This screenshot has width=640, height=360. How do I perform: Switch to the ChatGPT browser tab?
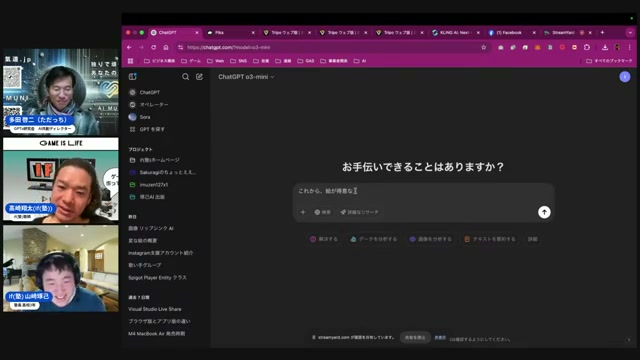175,33
